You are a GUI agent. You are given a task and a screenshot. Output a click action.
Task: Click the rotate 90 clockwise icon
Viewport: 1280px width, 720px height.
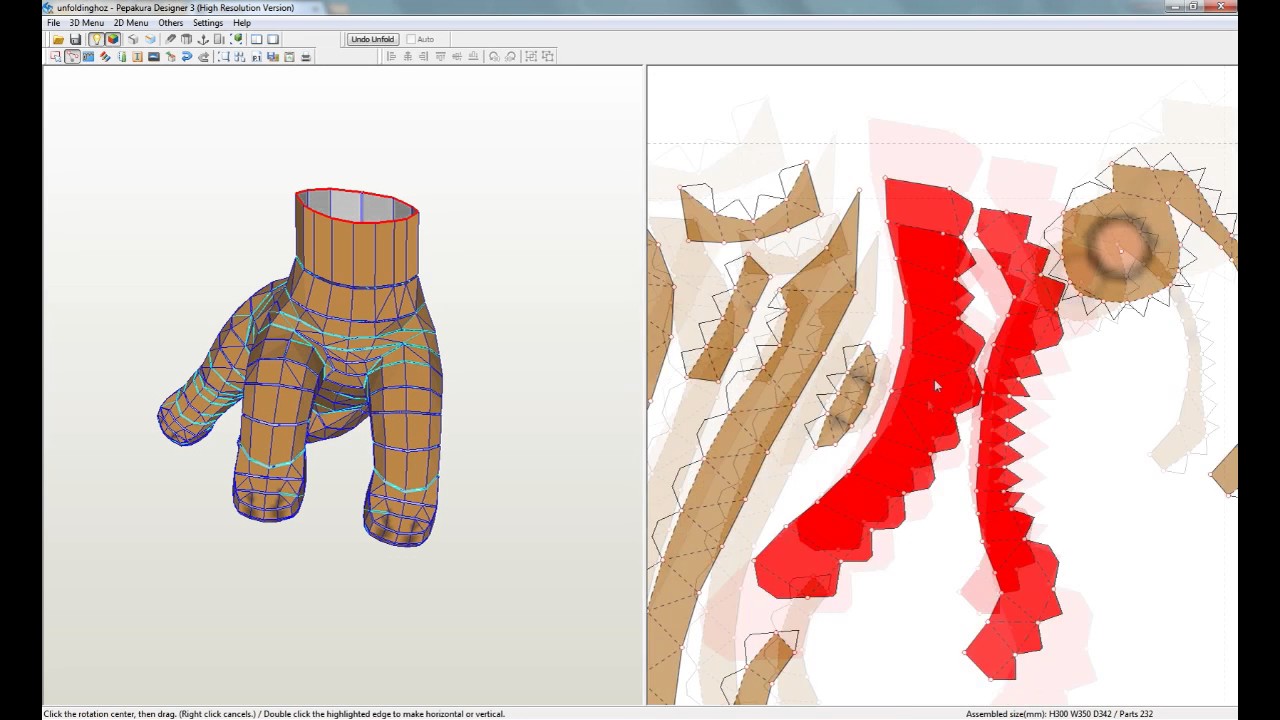pyautogui.click(x=511, y=56)
